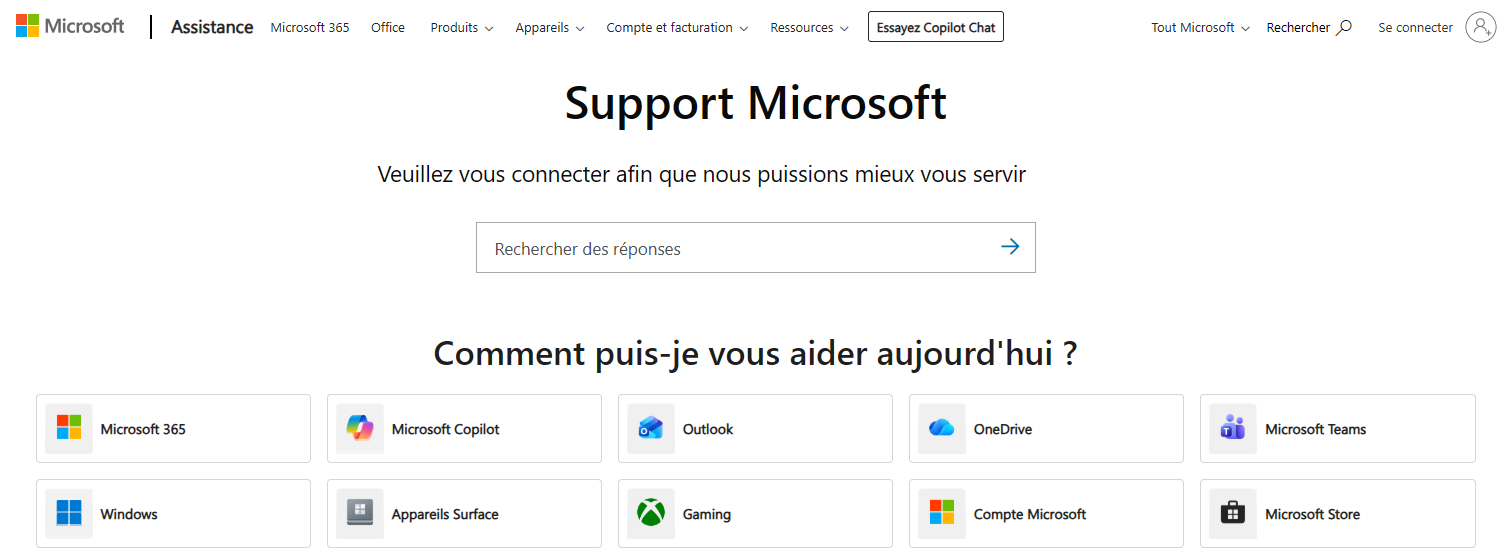Expand the Produits dropdown menu

(462, 28)
